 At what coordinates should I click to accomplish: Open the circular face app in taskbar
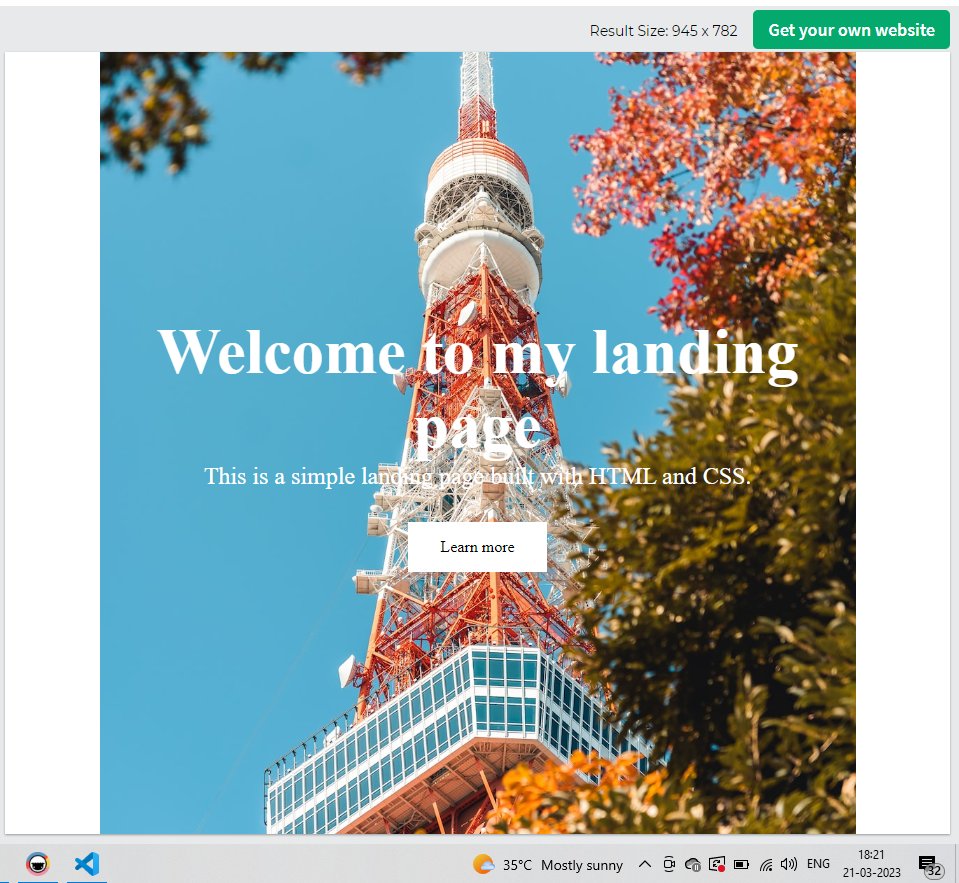(38, 864)
